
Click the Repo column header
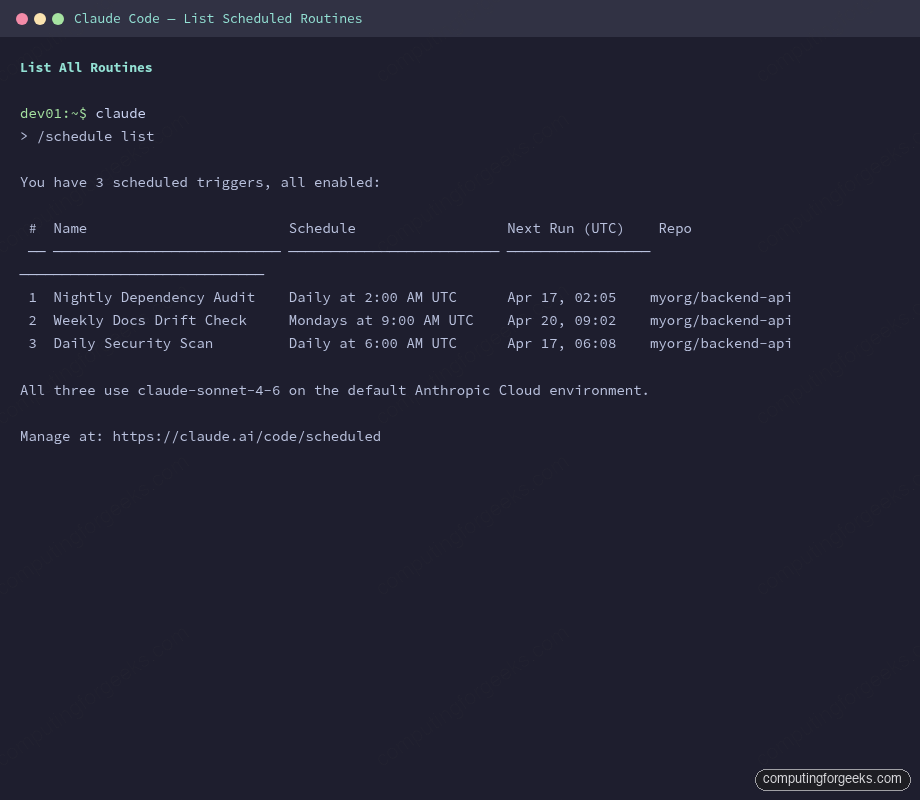tap(675, 228)
